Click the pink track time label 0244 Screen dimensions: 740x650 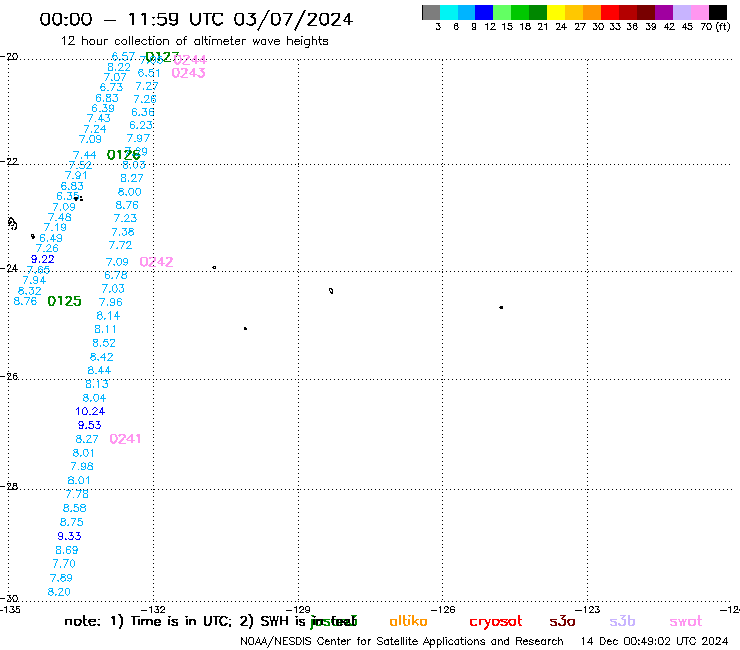190,60
